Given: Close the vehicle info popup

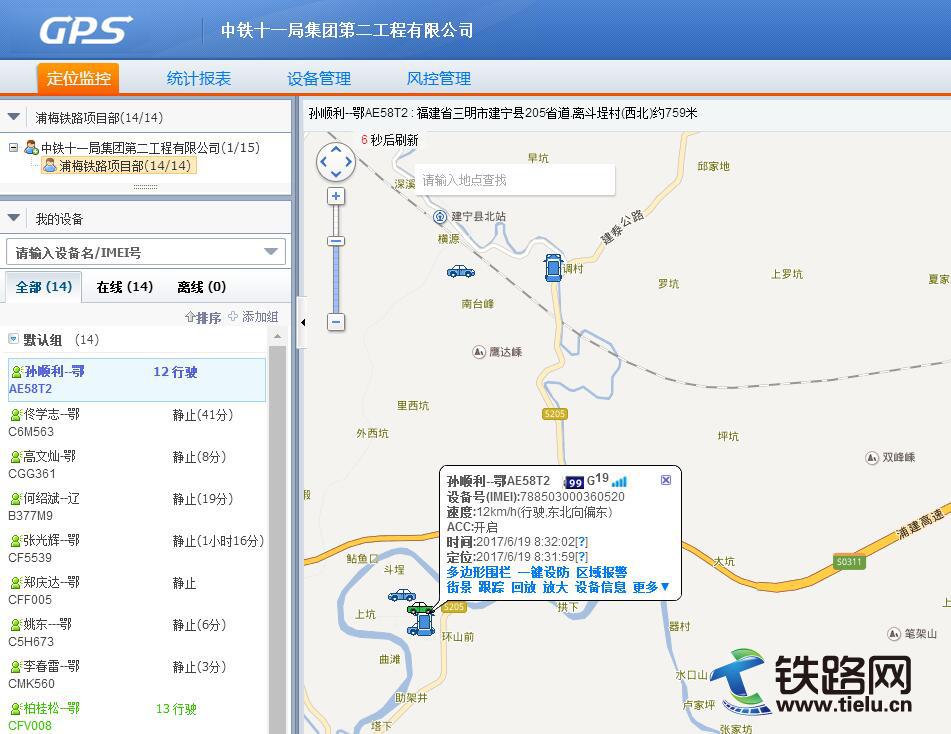Looking at the screenshot, I should [x=666, y=480].
